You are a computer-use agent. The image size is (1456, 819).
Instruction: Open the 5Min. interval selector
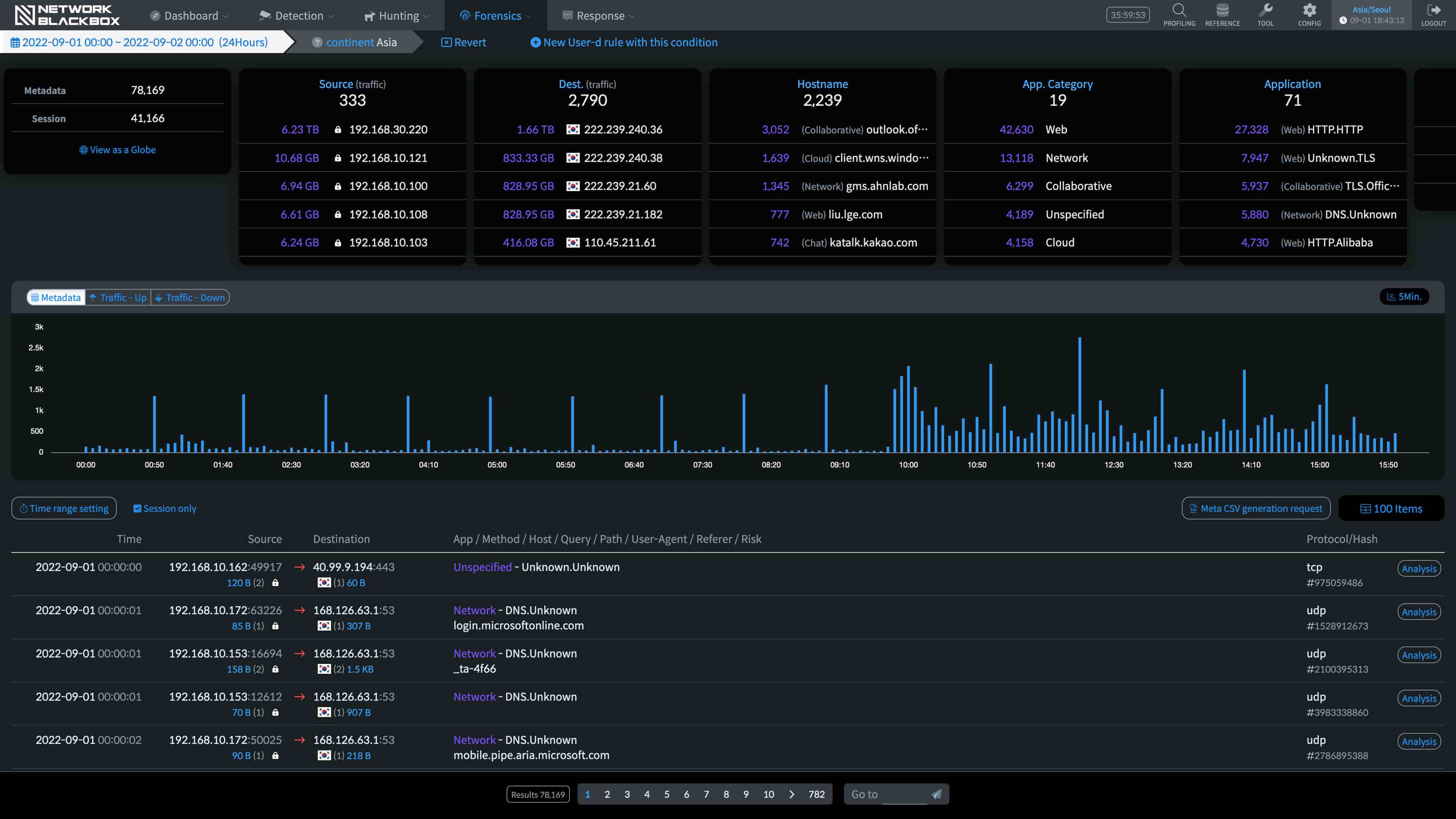click(x=1404, y=297)
